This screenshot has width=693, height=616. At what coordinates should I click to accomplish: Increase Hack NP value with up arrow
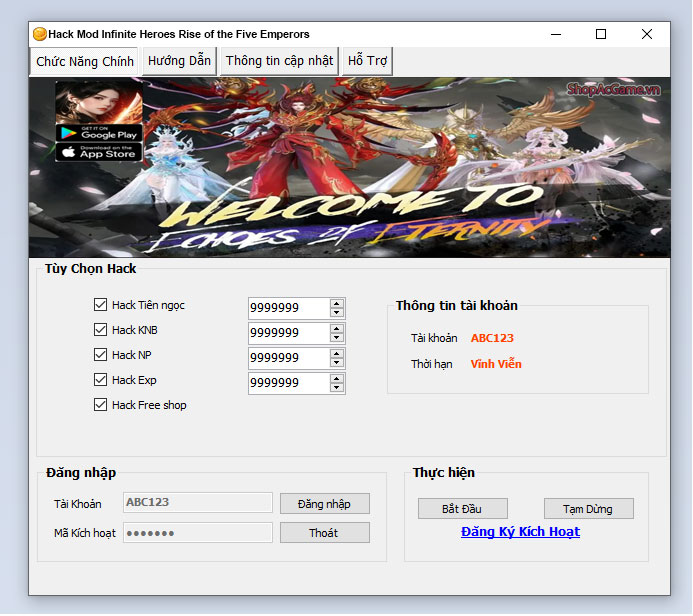click(x=336, y=354)
